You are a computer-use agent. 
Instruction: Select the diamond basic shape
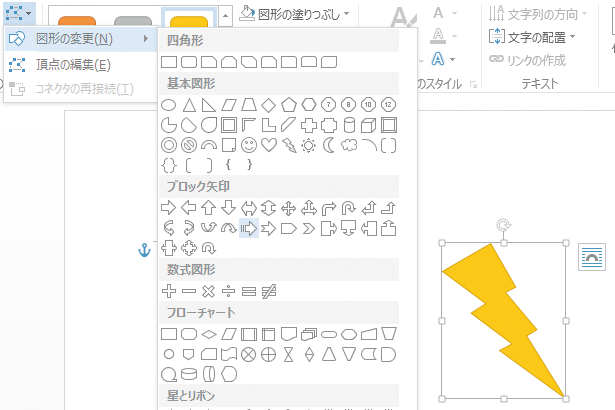(x=269, y=105)
